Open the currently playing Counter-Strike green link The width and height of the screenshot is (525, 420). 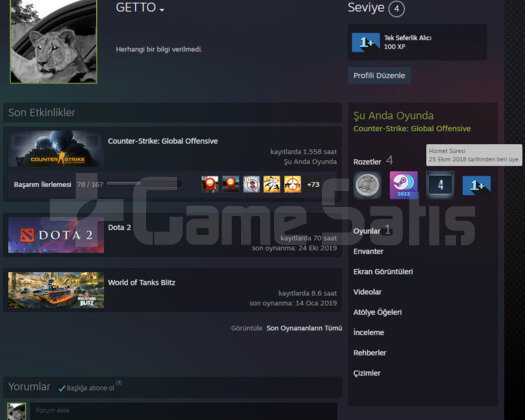coord(412,129)
